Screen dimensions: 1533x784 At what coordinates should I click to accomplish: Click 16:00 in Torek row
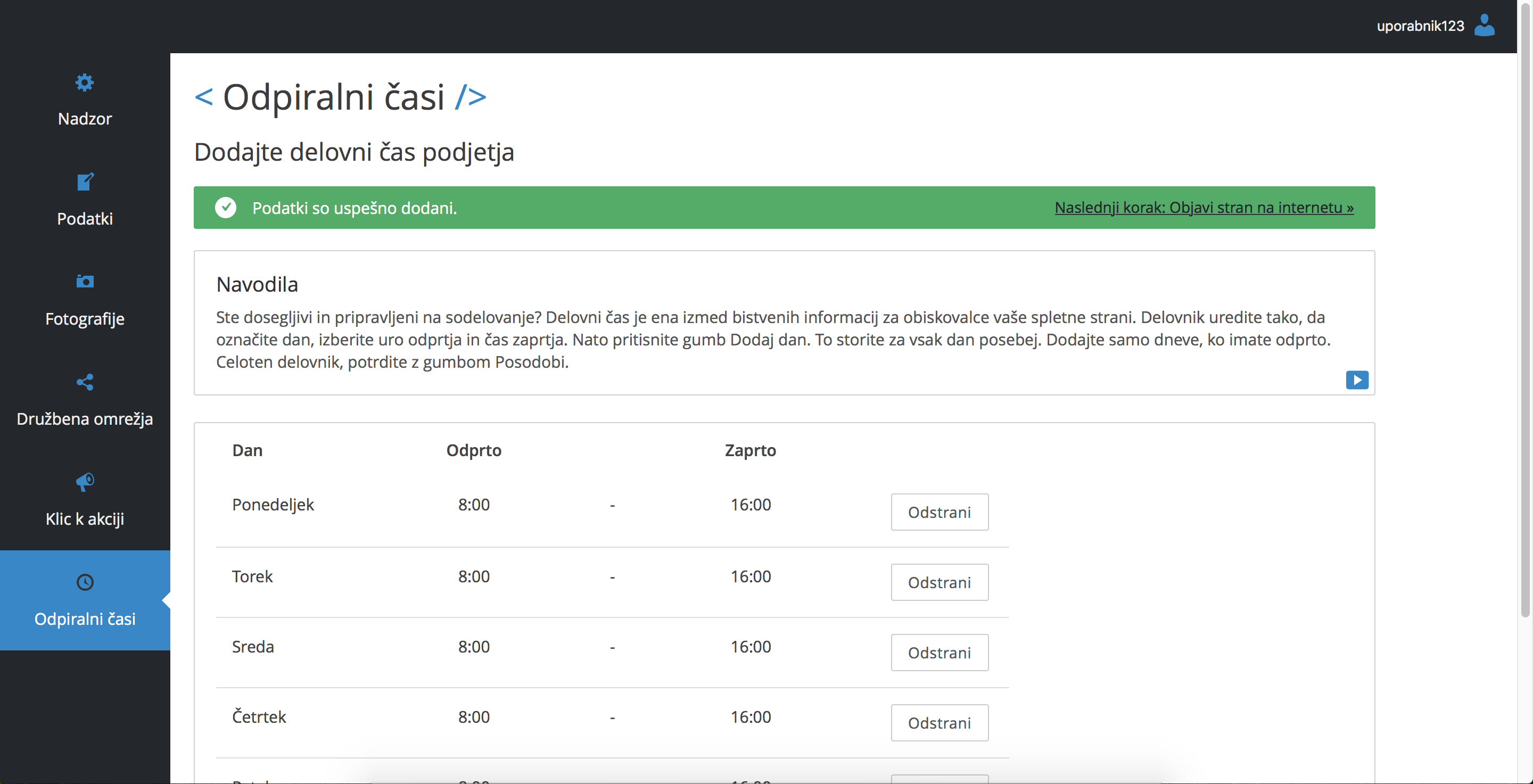click(751, 576)
